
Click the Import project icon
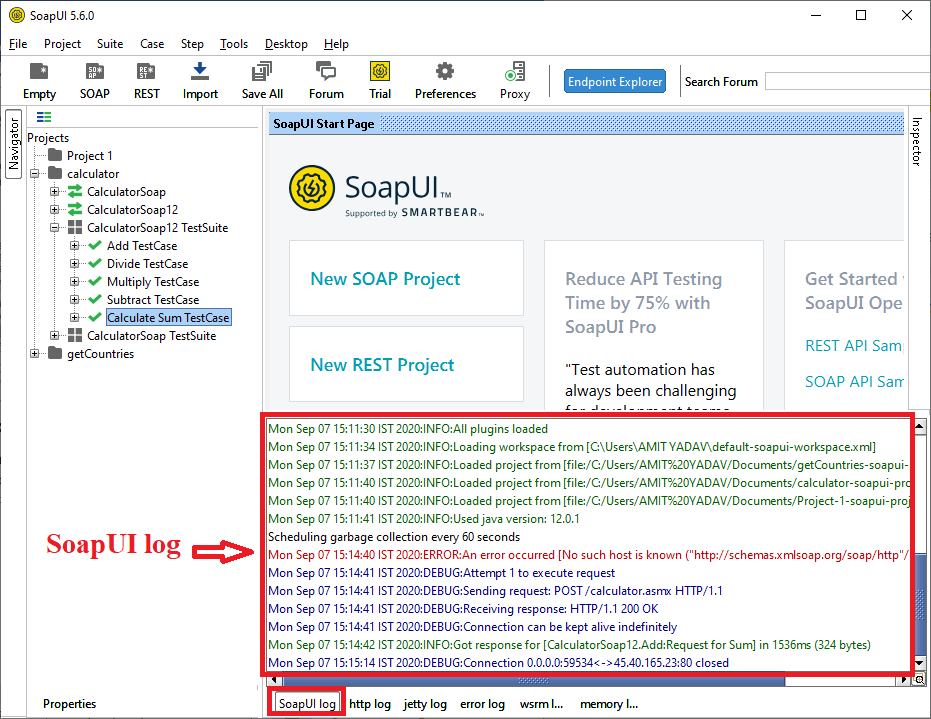click(x=200, y=81)
